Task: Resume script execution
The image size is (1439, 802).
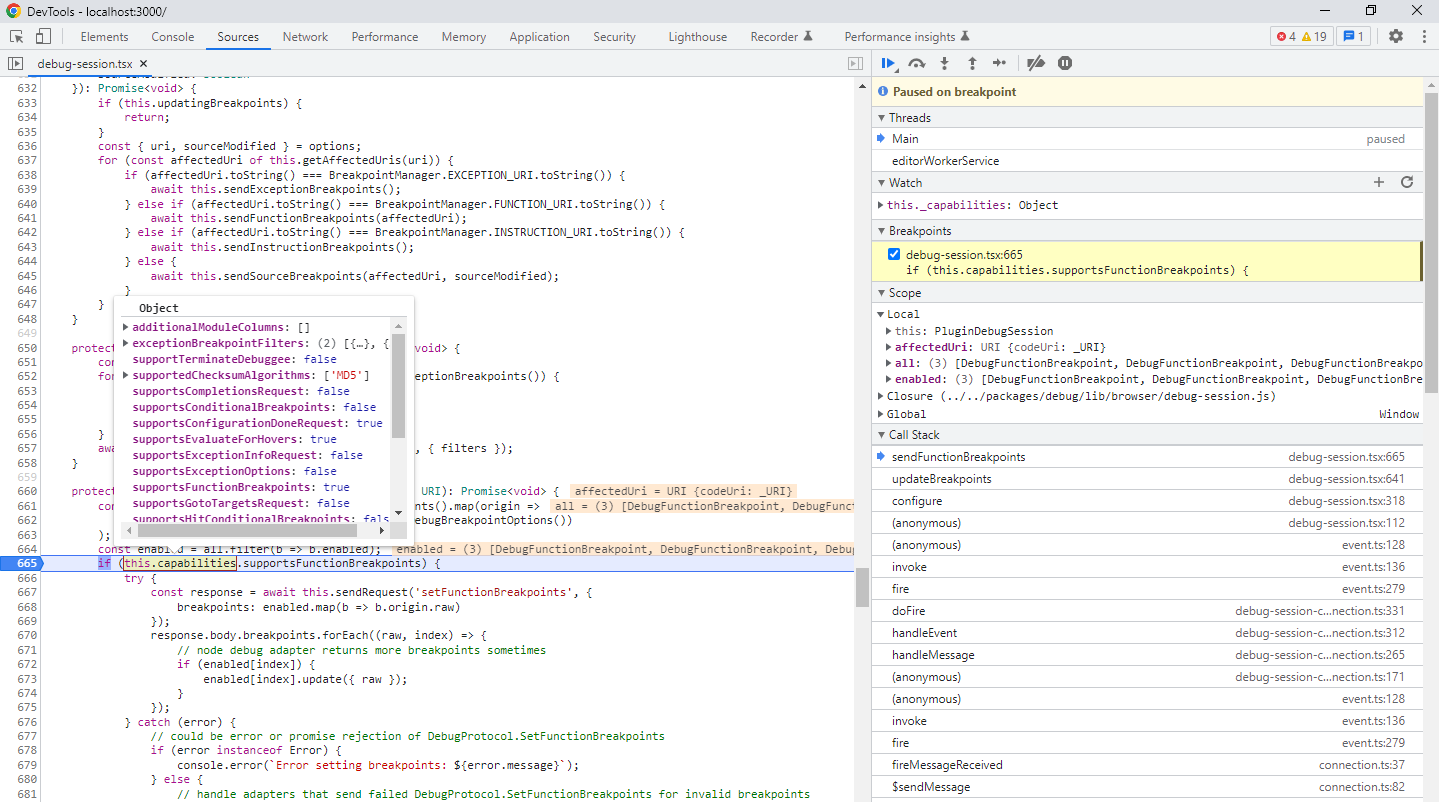Action: 888,62
